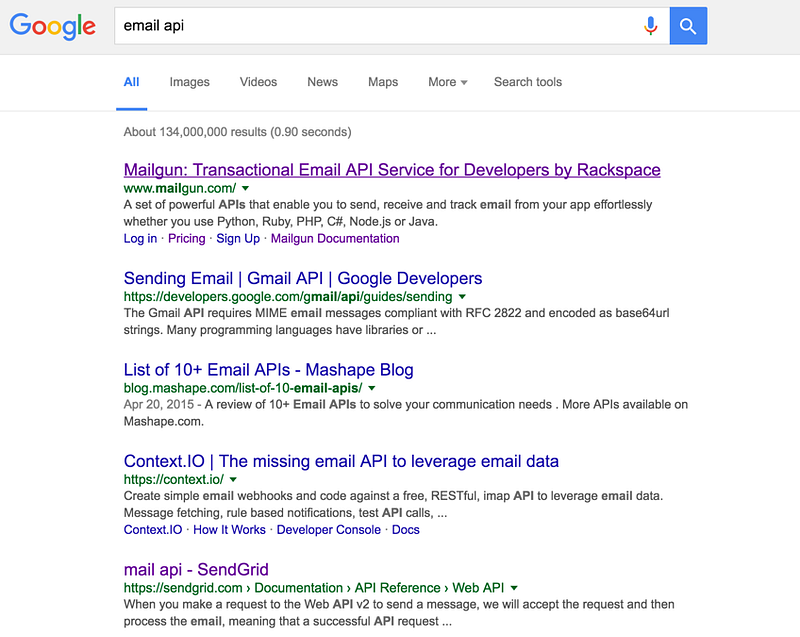
Task: Open Sending Email Gmail API result
Action: [x=303, y=279]
